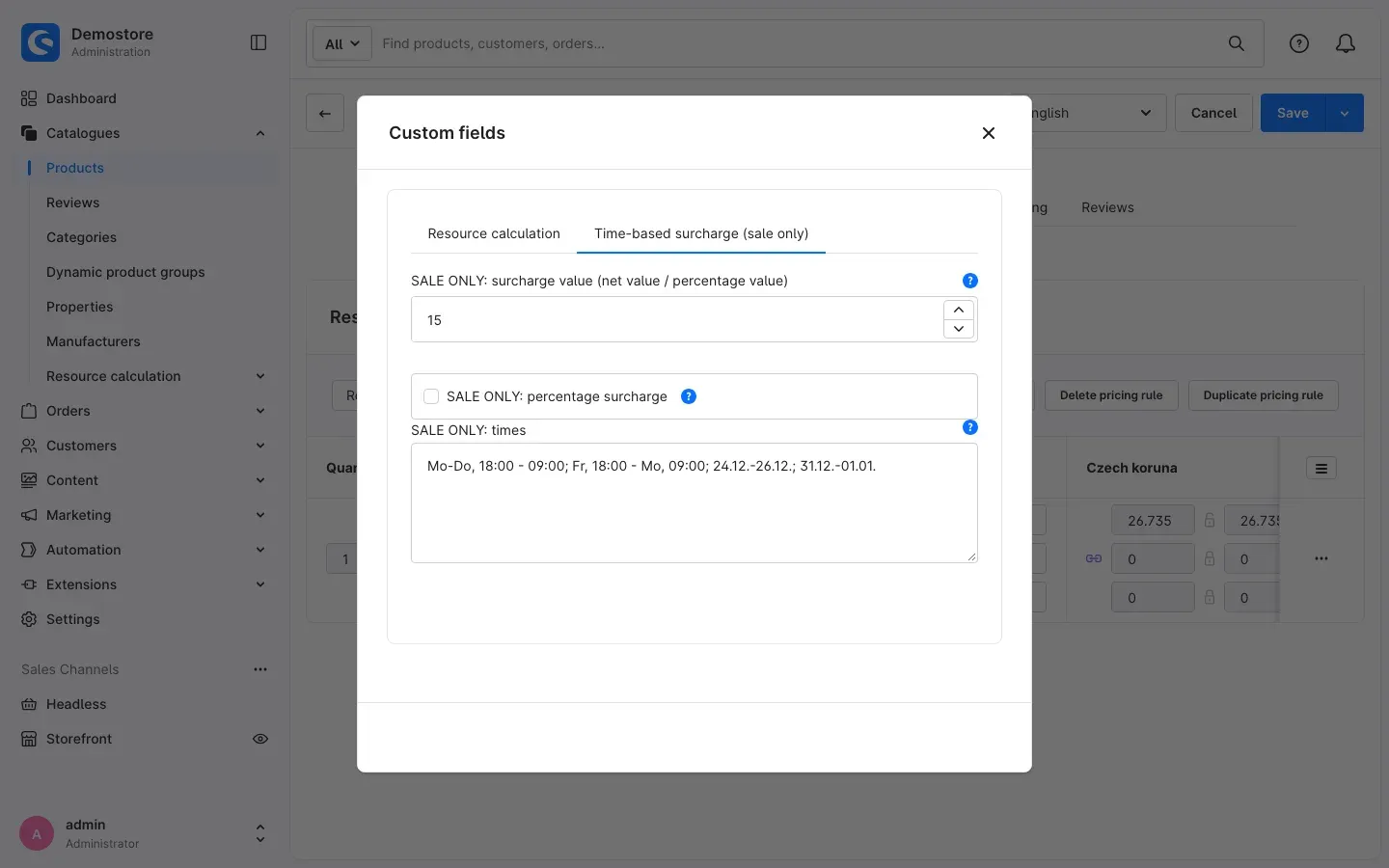Open the price column settings list icon
Screen dimensions: 1389x868
tap(1321, 468)
